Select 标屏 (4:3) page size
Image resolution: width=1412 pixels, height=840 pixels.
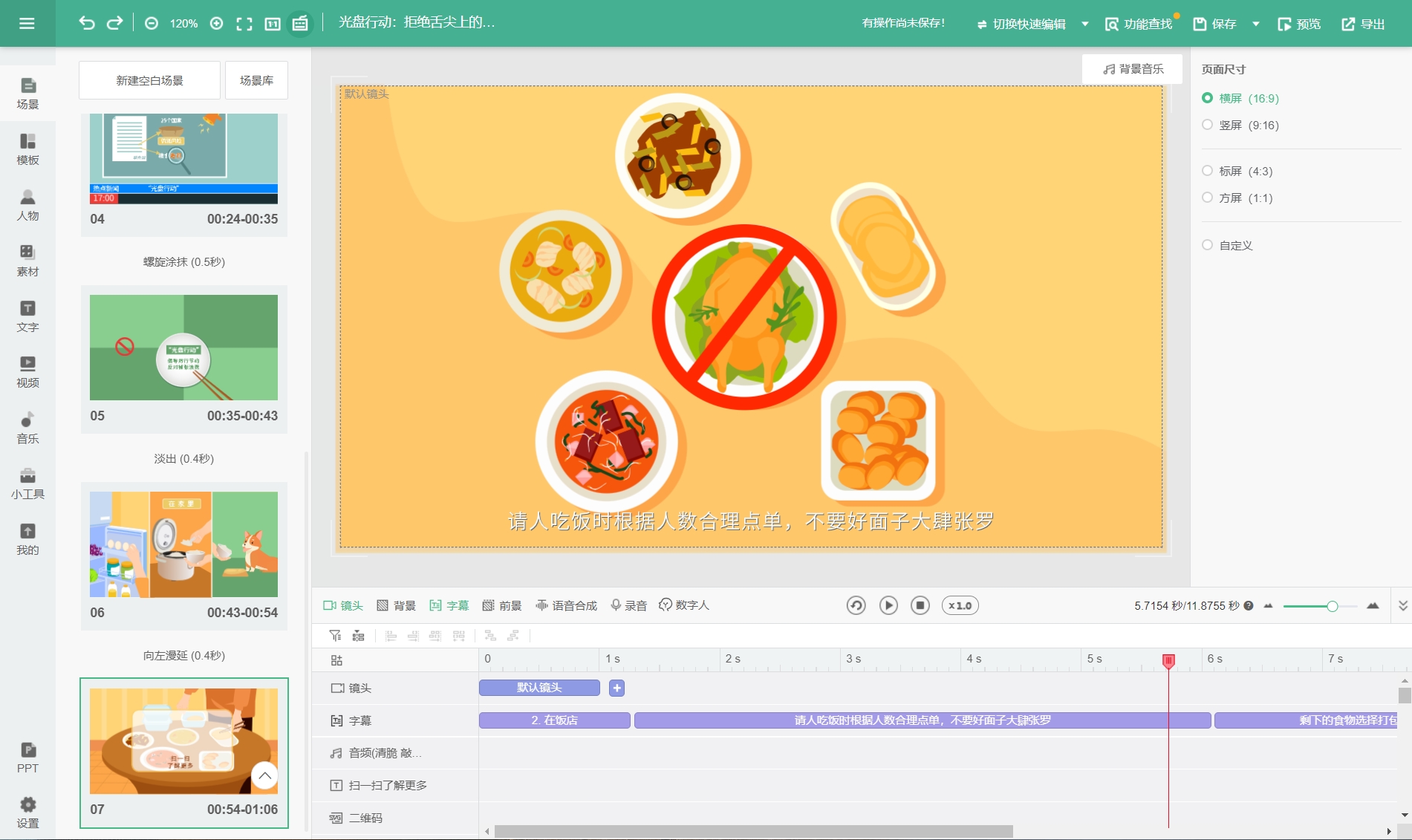point(1237,171)
